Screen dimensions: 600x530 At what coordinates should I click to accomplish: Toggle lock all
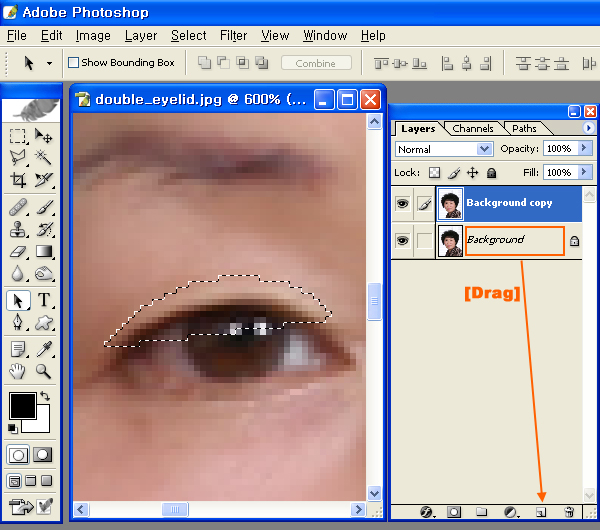coord(491,173)
